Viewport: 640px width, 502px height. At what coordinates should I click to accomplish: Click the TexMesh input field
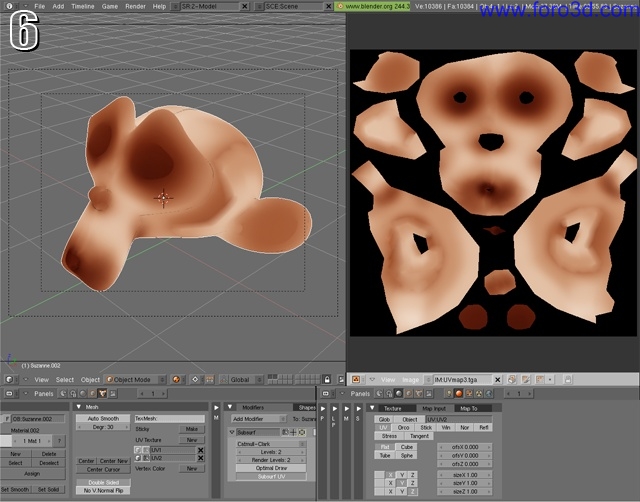pos(170,418)
